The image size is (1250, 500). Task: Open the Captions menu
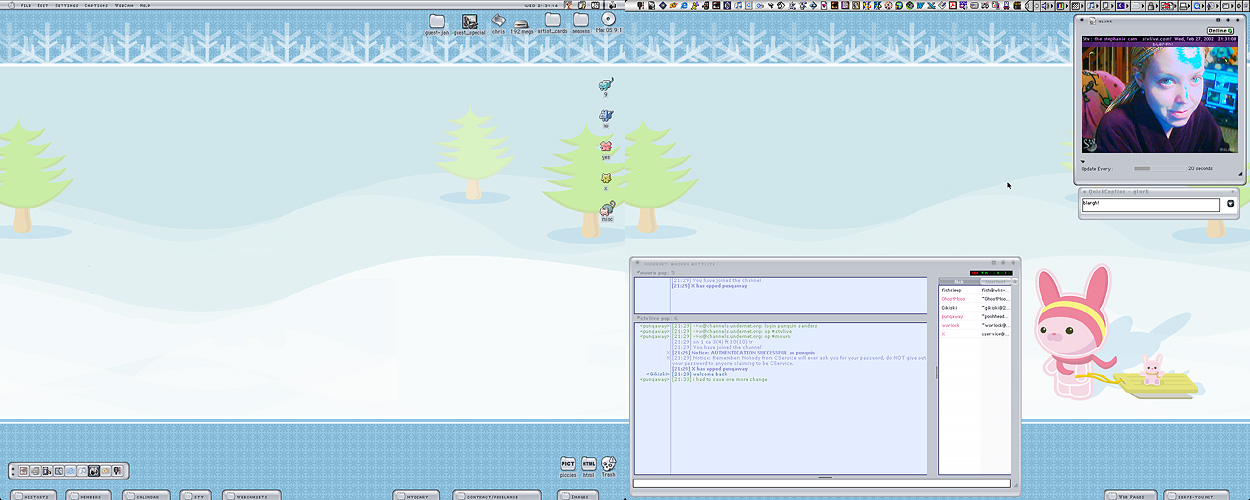click(97, 5)
